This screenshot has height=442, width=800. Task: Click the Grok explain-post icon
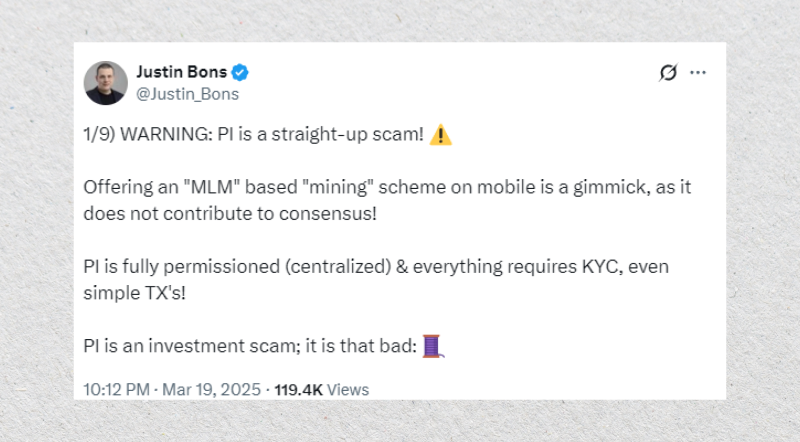point(668,72)
